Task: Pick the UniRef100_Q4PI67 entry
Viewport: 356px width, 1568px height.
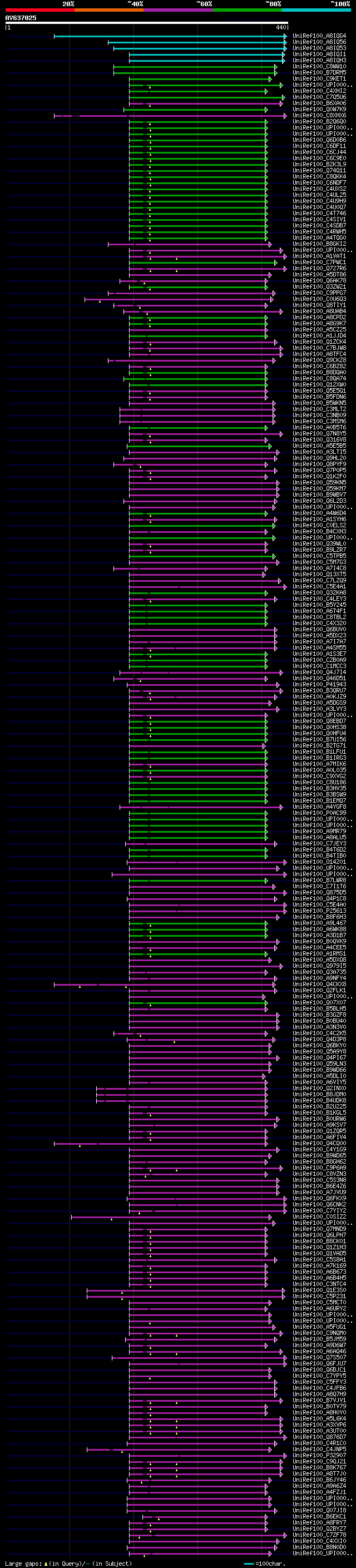Action: pos(319,1058)
